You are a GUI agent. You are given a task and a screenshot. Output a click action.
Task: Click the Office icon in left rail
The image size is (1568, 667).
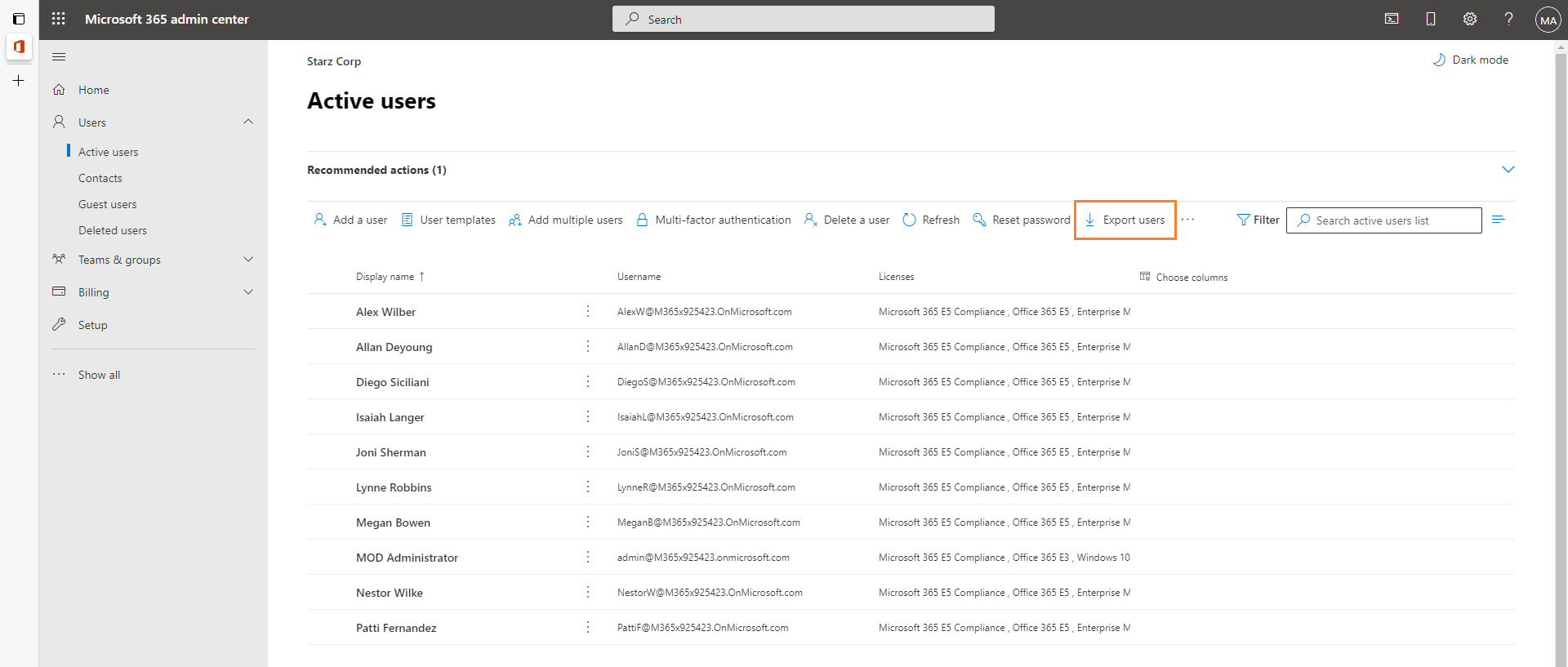coord(19,47)
